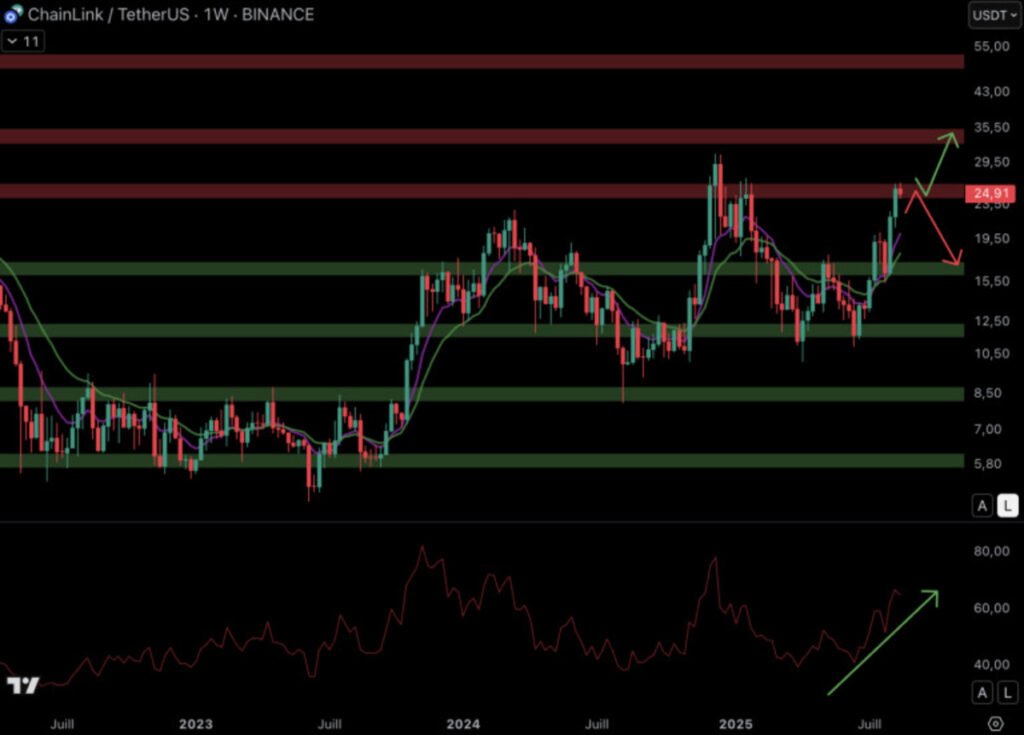This screenshot has height=735, width=1024.
Task: Open chart settings hexagon gear icon
Action: pyautogui.click(x=995, y=723)
